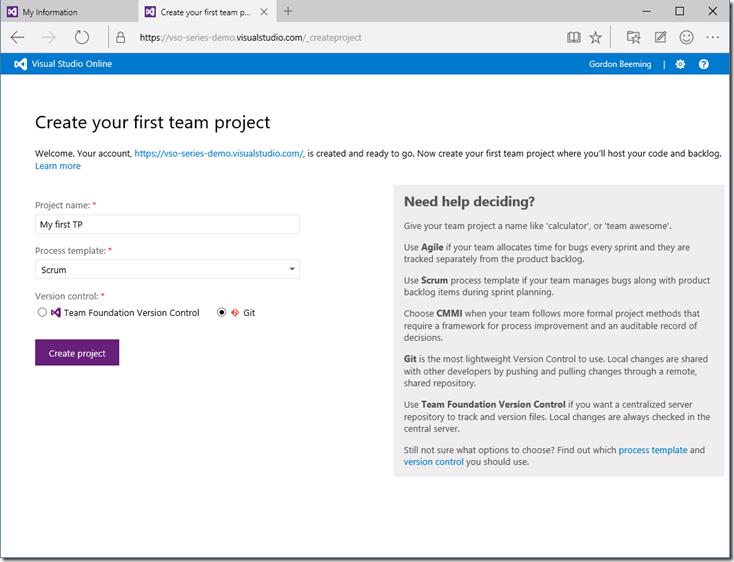Click the Gordon Beeming user name
This screenshot has width=734, height=562.
coord(620,64)
